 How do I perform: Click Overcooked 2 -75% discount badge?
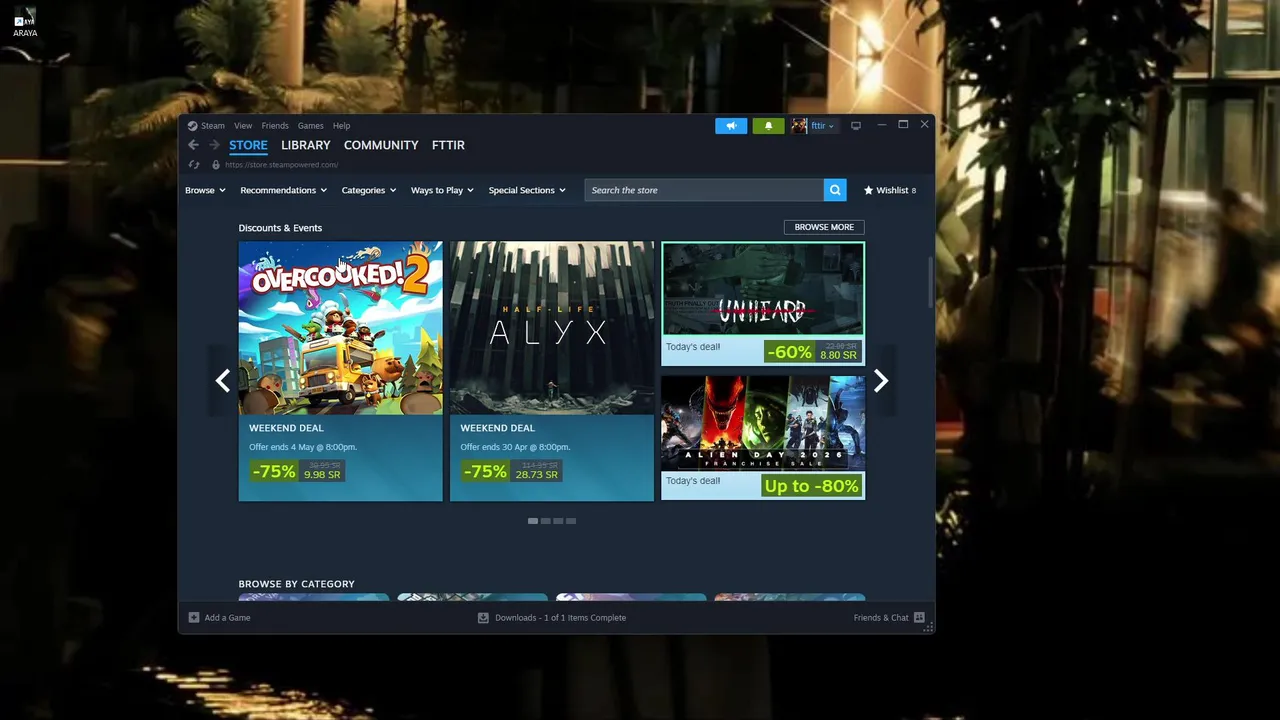[273, 471]
